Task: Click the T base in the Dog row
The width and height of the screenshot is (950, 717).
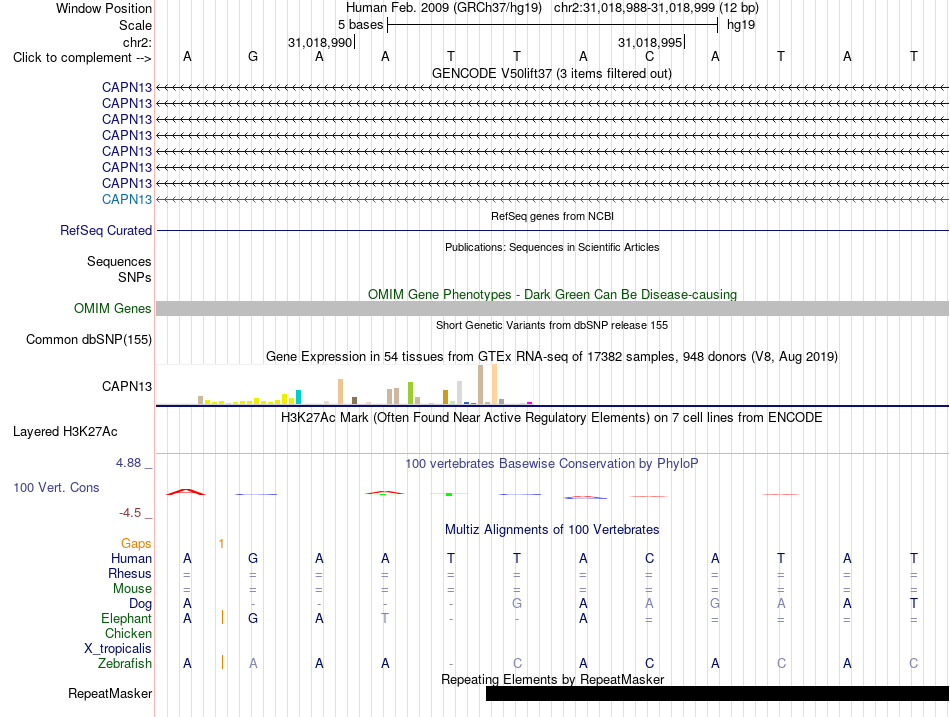Action: click(914, 603)
